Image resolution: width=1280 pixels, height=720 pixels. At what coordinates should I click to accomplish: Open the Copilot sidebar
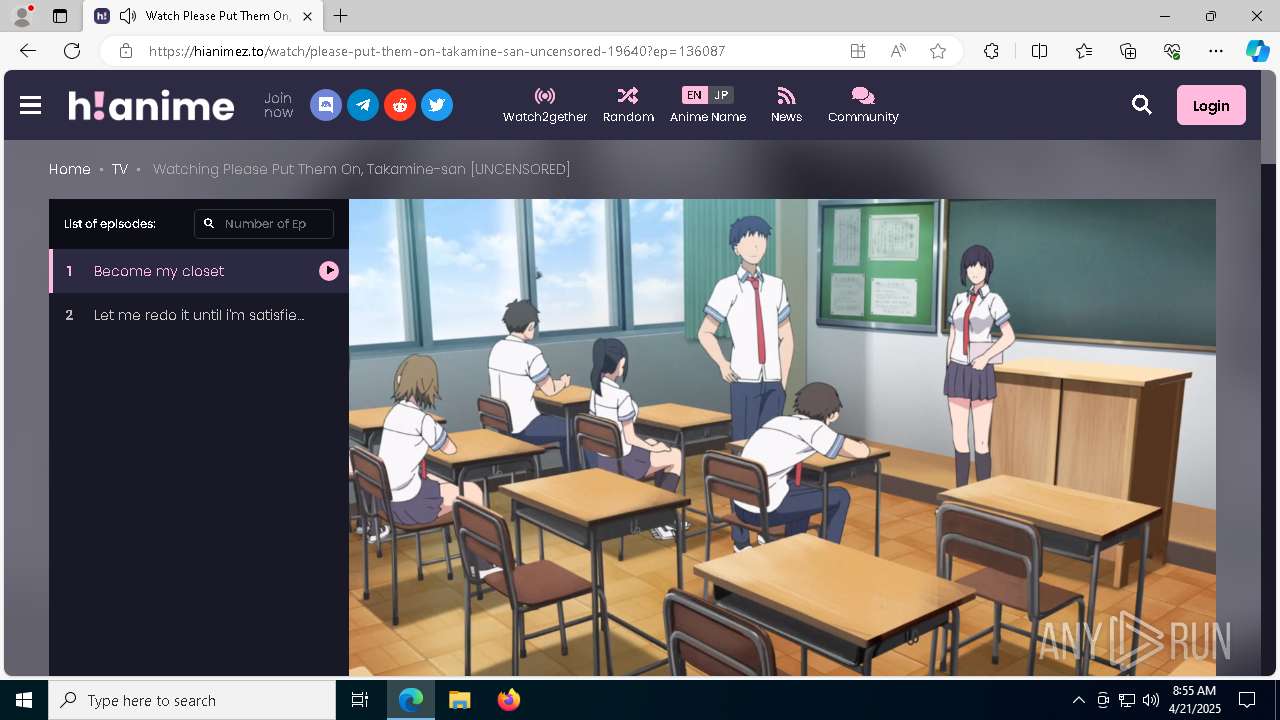click(x=1257, y=51)
